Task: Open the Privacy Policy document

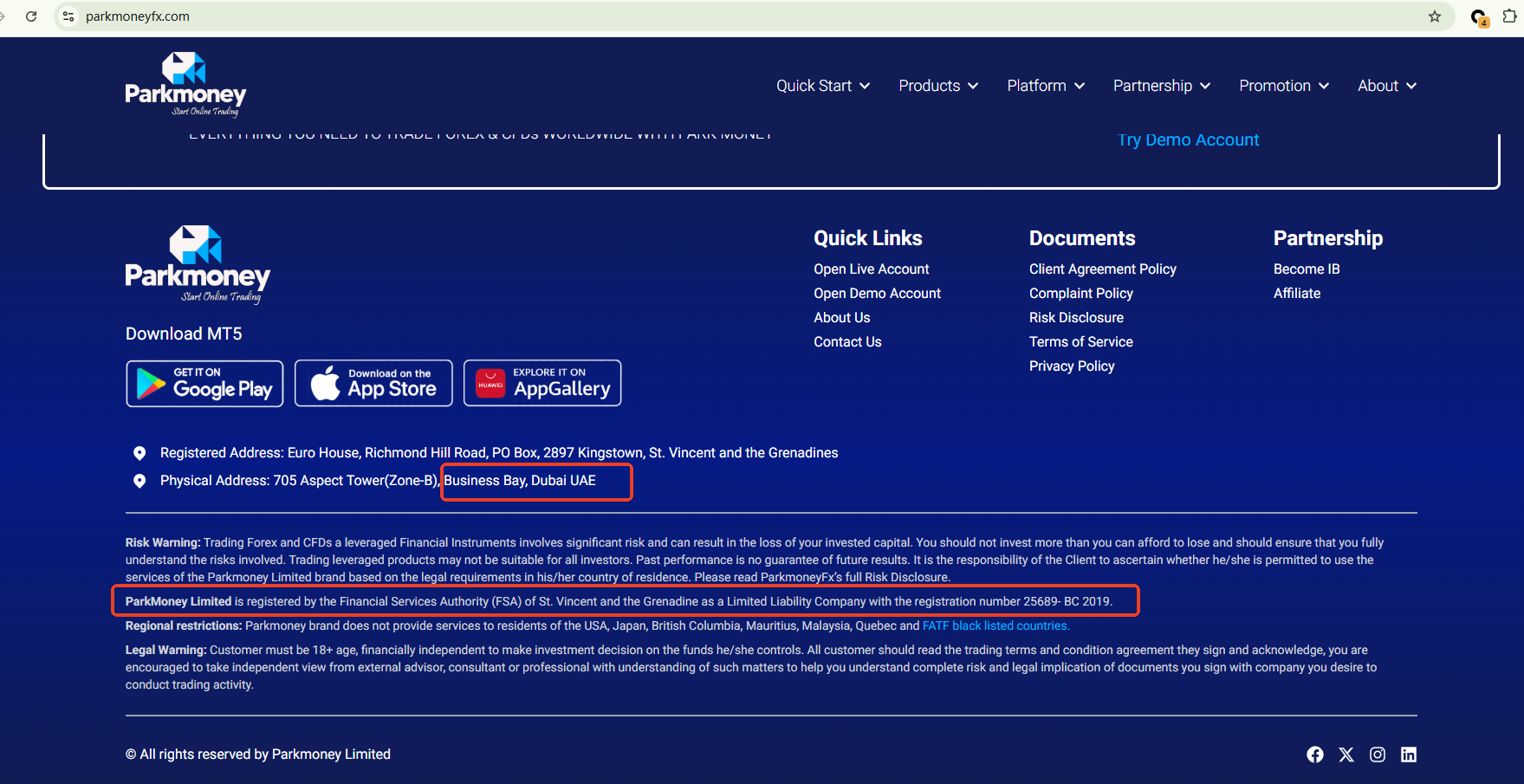Action: click(x=1072, y=366)
